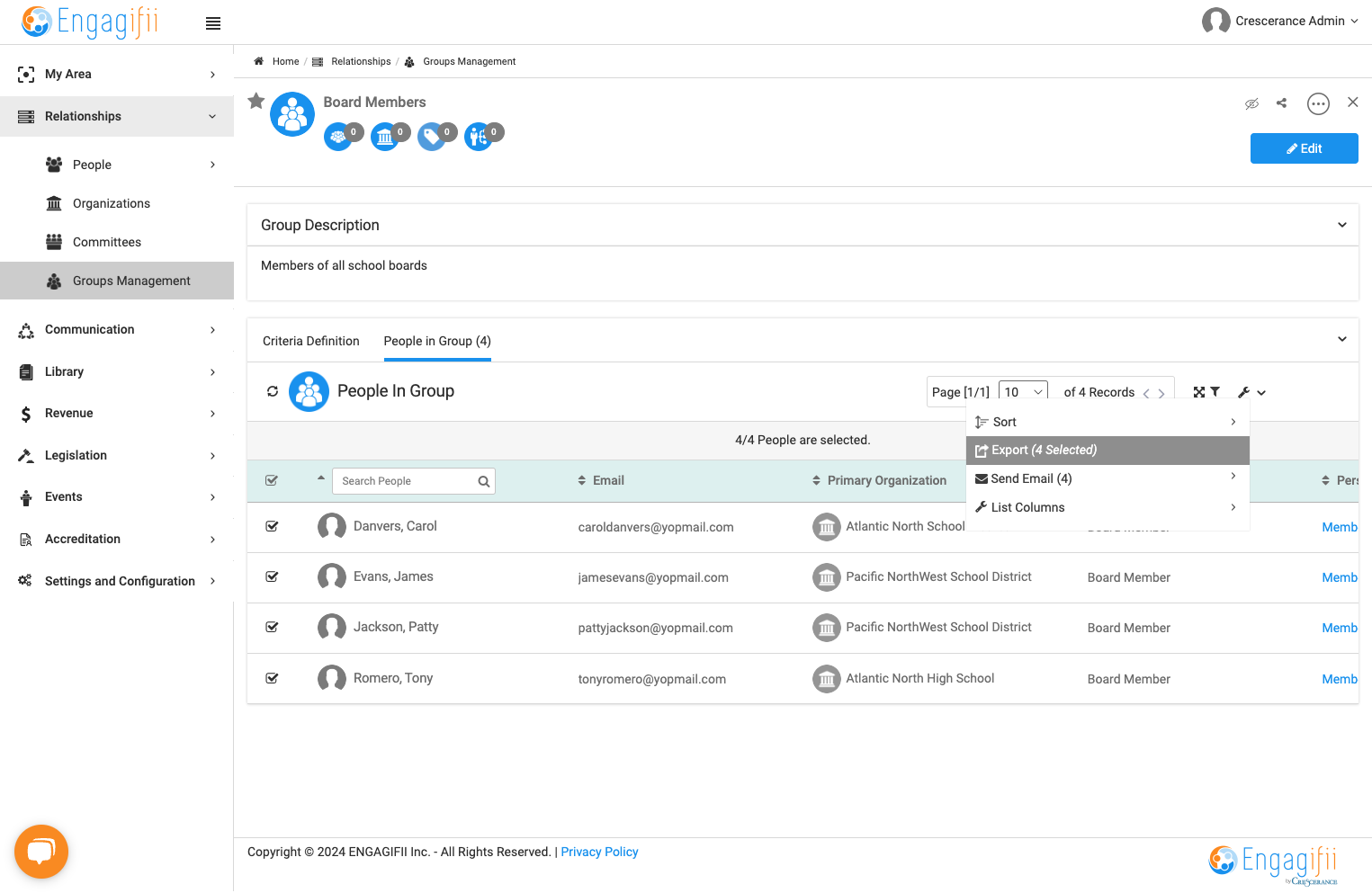Image resolution: width=1372 pixels, height=893 pixels.
Task: Click the expand fullscreen grid icon
Action: click(1198, 392)
